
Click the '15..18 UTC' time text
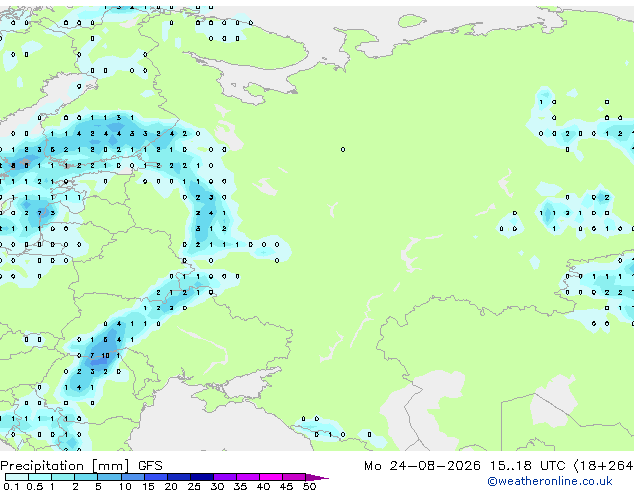[528, 466]
